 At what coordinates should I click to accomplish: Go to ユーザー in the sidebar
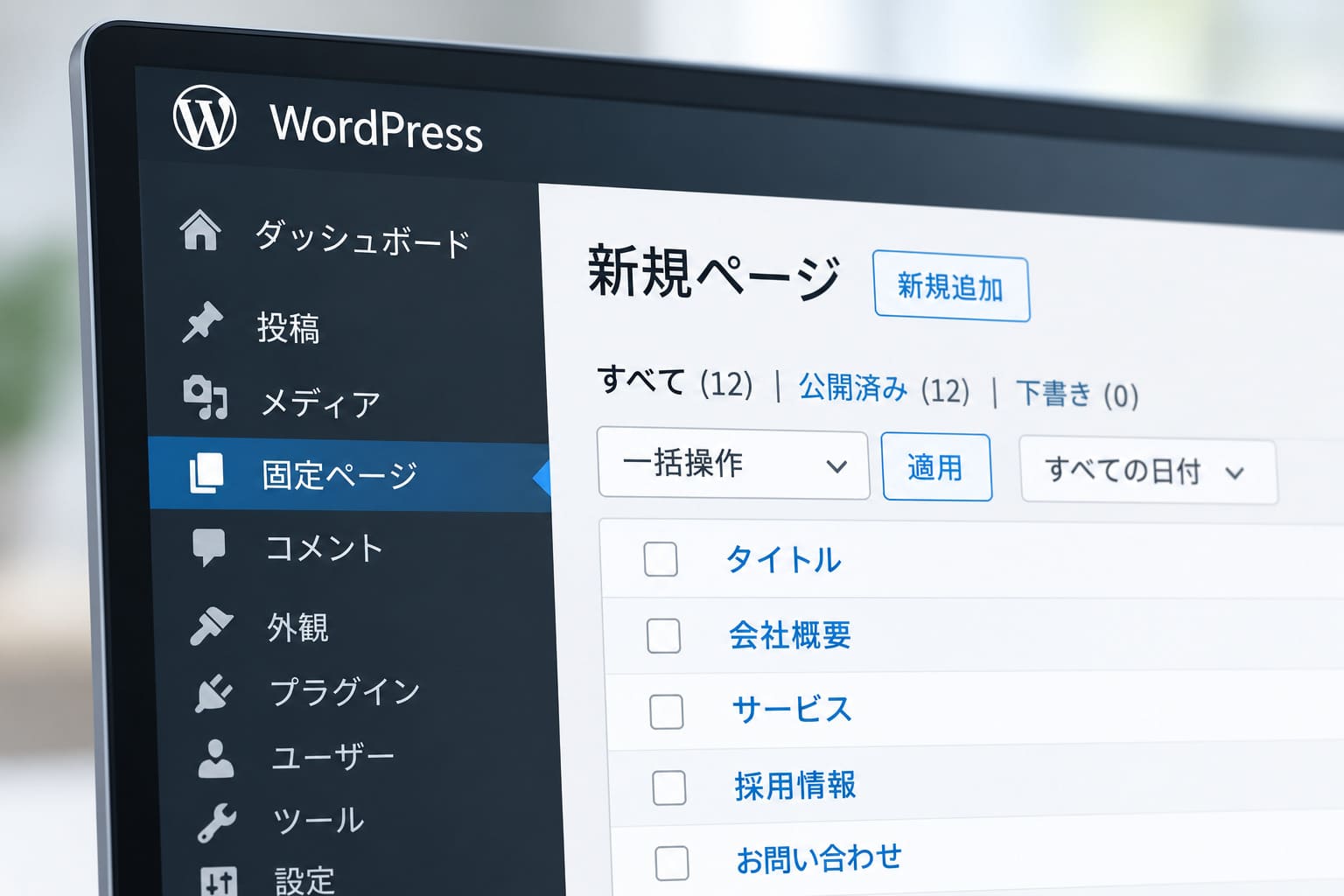[333, 757]
